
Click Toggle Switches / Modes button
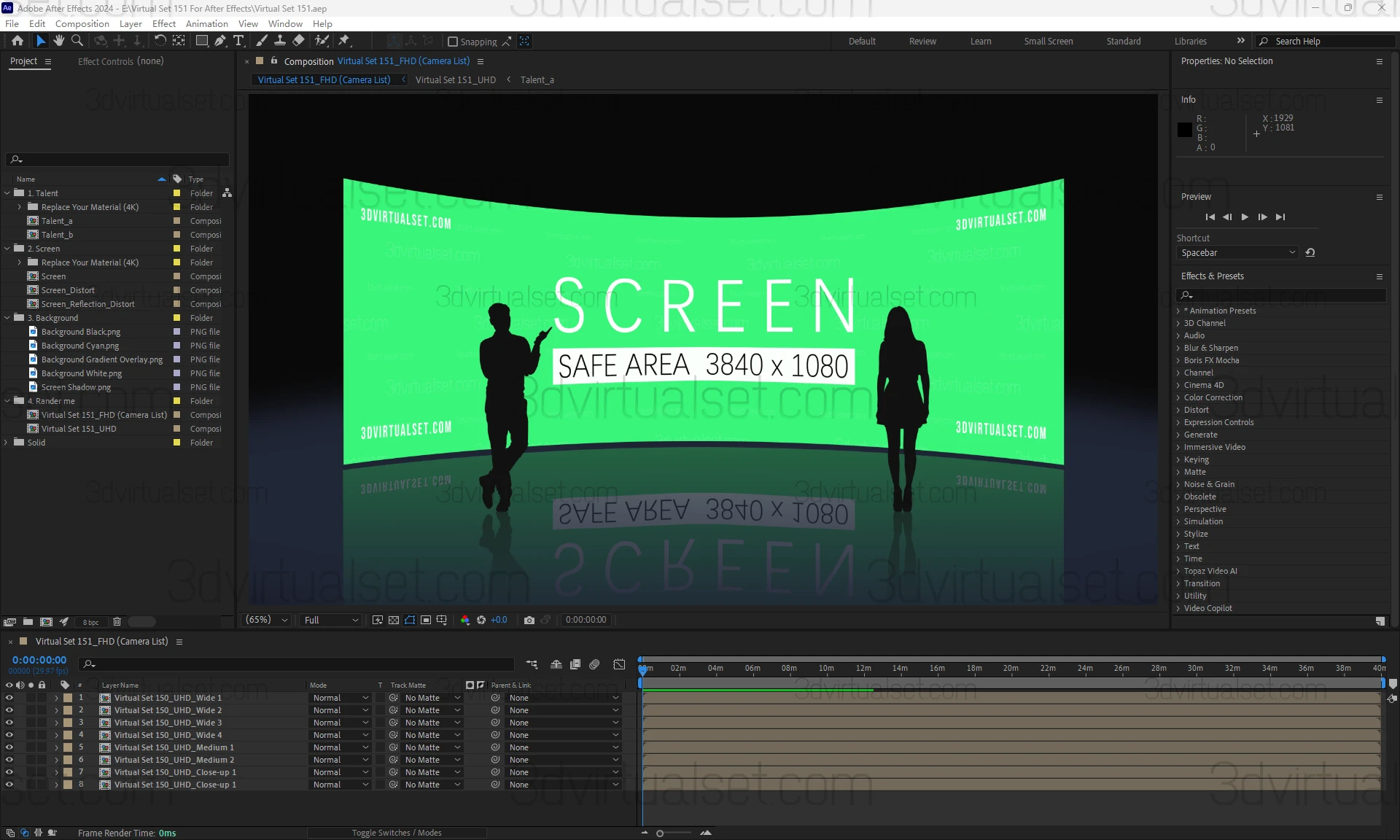tap(397, 833)
